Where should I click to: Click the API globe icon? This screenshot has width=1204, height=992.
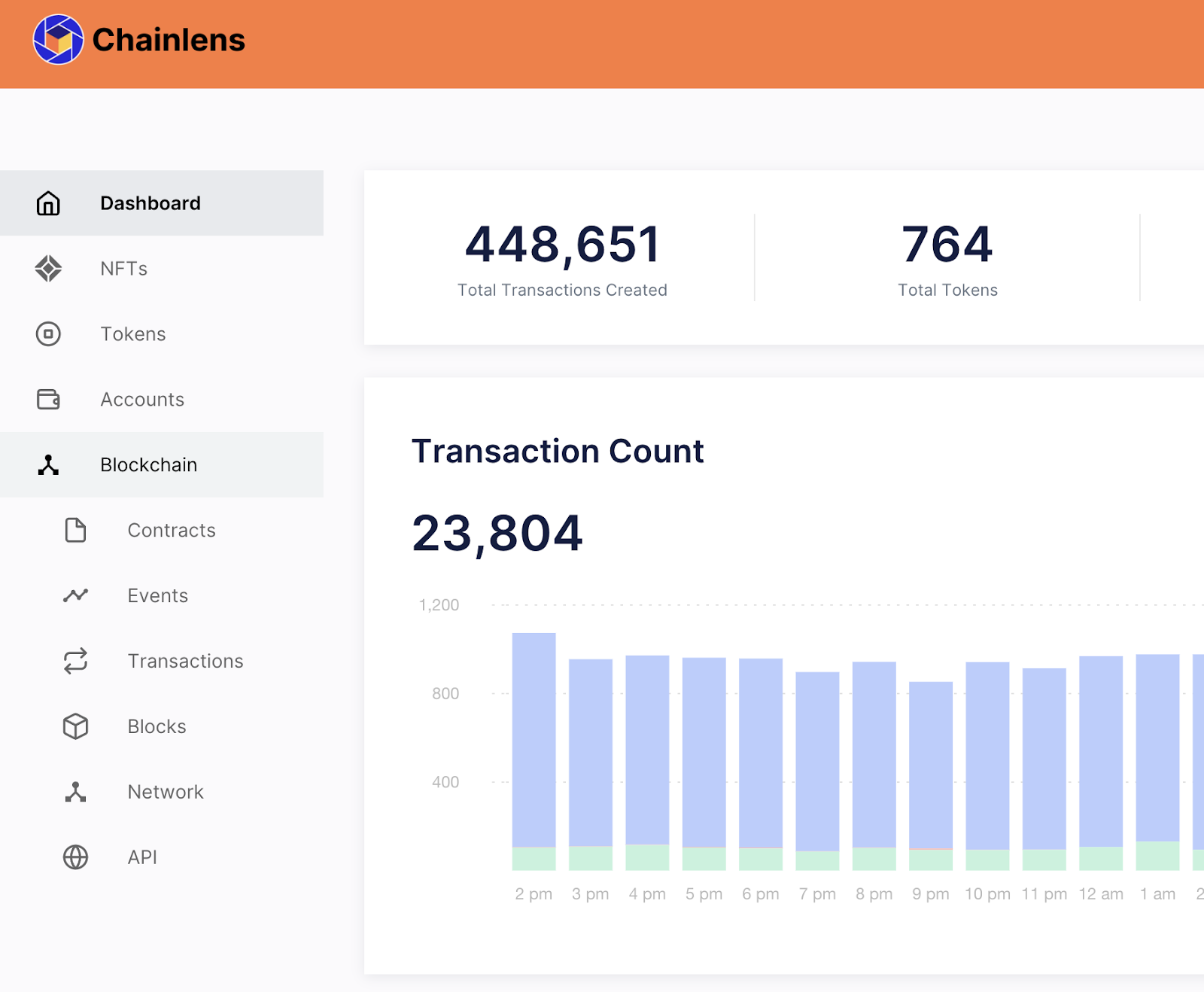(75, 857)
